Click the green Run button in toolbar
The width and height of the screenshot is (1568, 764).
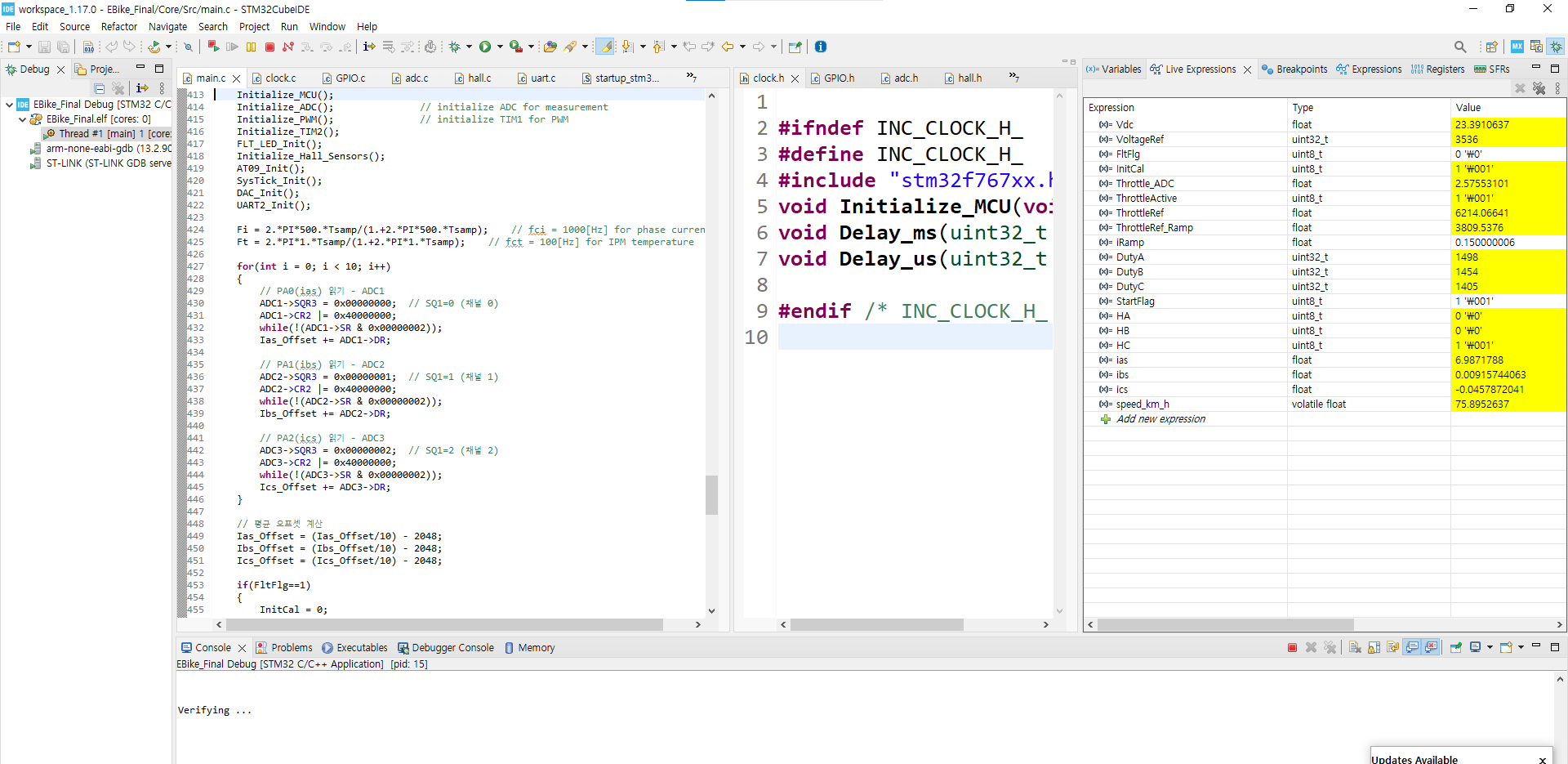tap(485, 47)
